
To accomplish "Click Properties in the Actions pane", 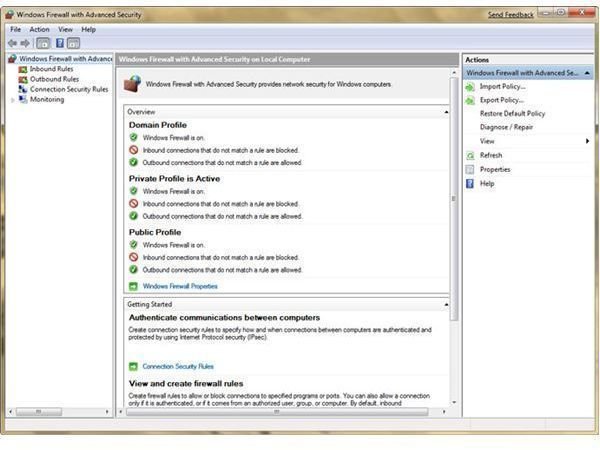I will coord(495,170).
